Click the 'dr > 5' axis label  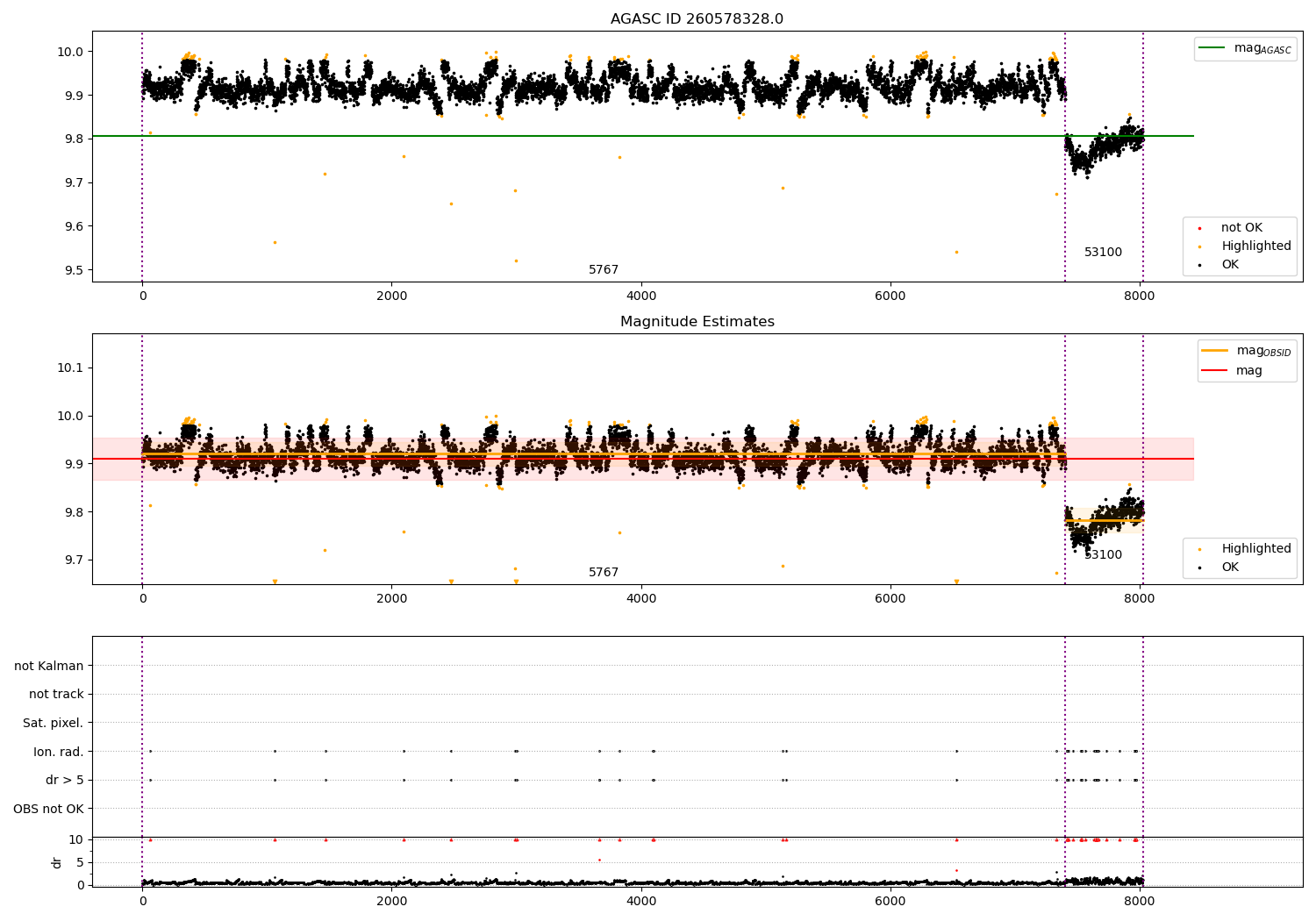point(64,780)
